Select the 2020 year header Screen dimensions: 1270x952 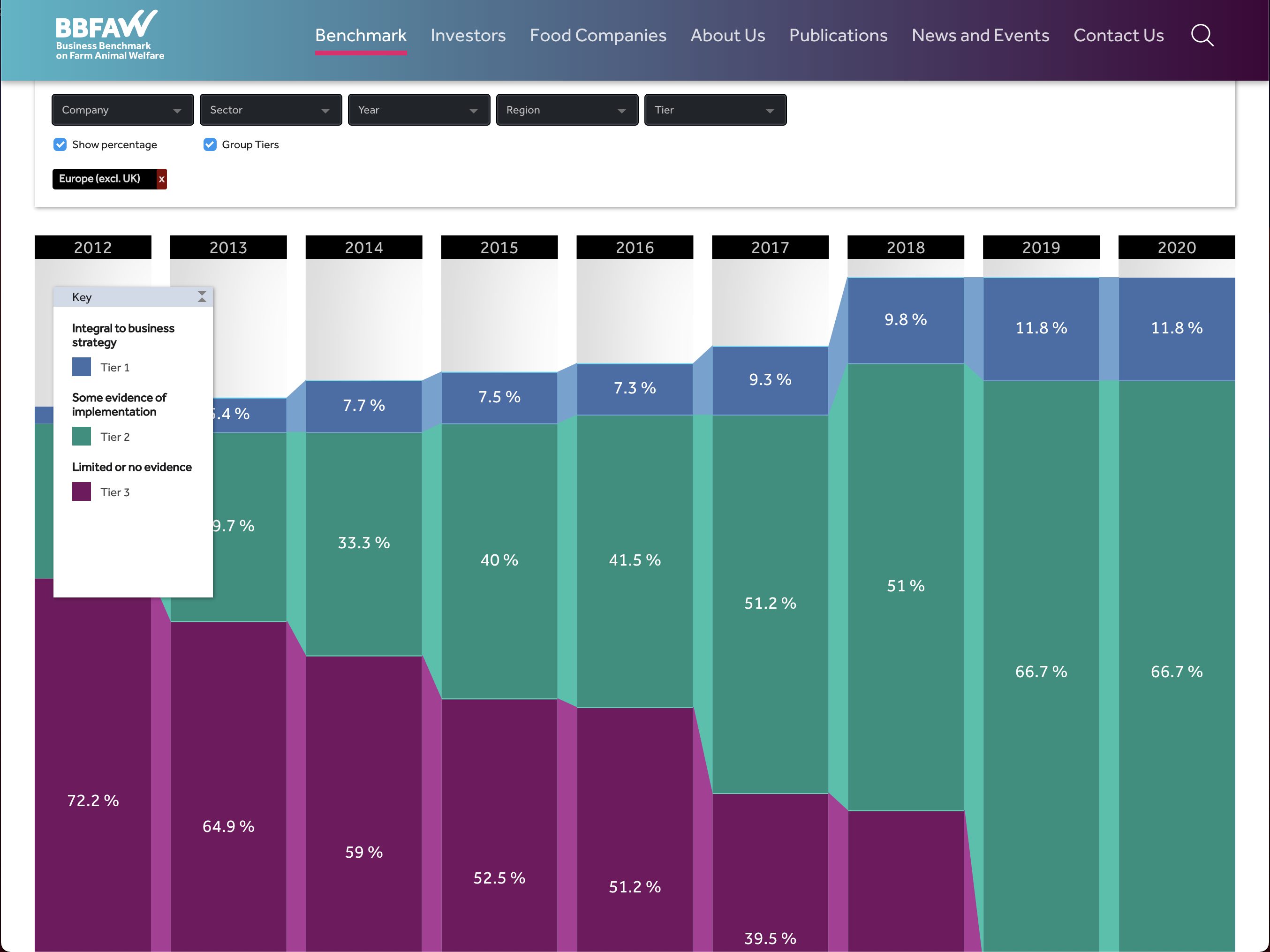click(x=1177, y=248)
